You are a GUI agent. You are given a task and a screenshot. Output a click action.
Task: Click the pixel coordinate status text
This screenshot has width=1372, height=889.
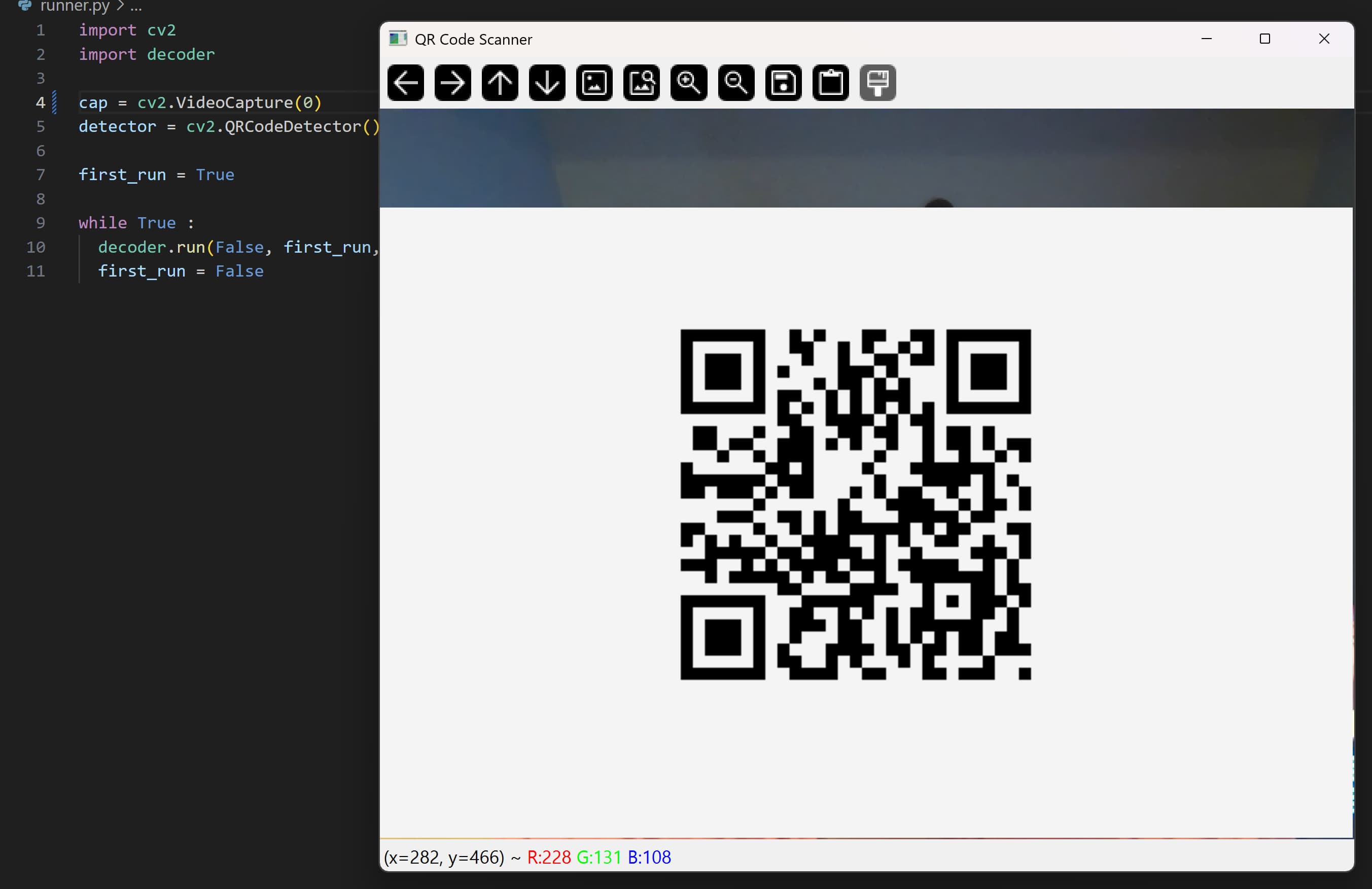coord(527,858)
